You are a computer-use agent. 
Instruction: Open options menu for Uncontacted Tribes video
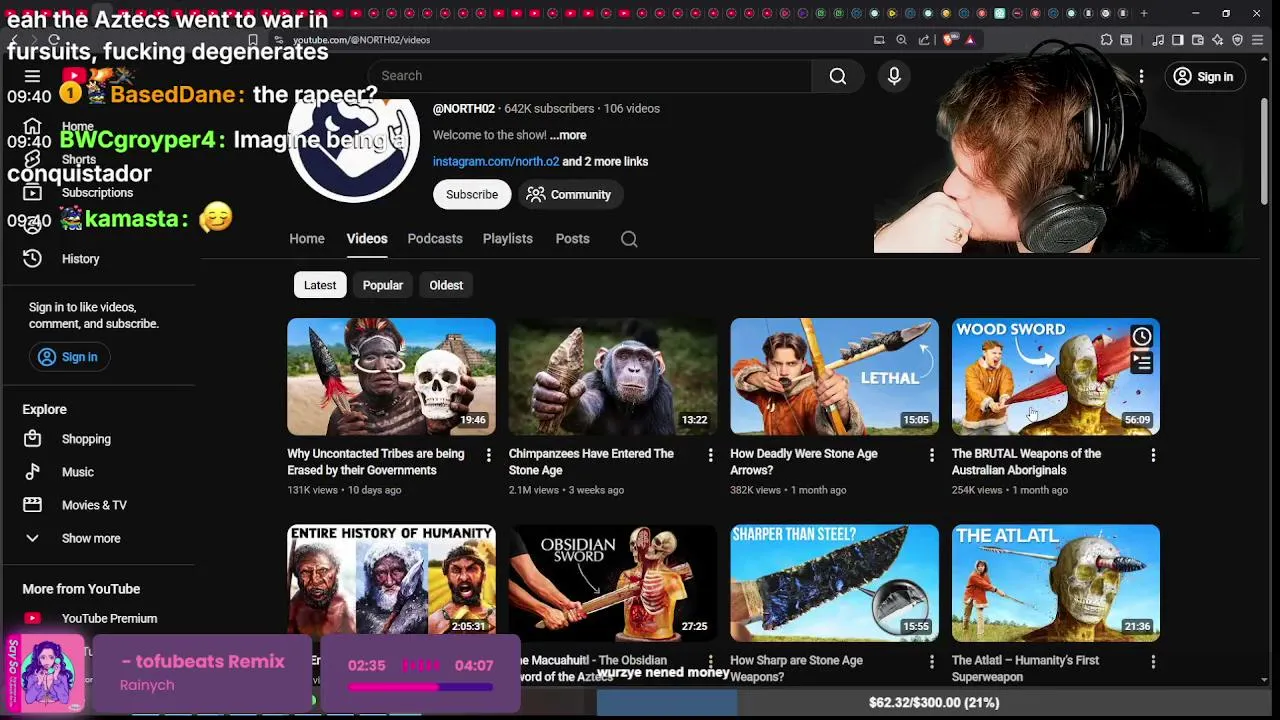pos(488,455)
